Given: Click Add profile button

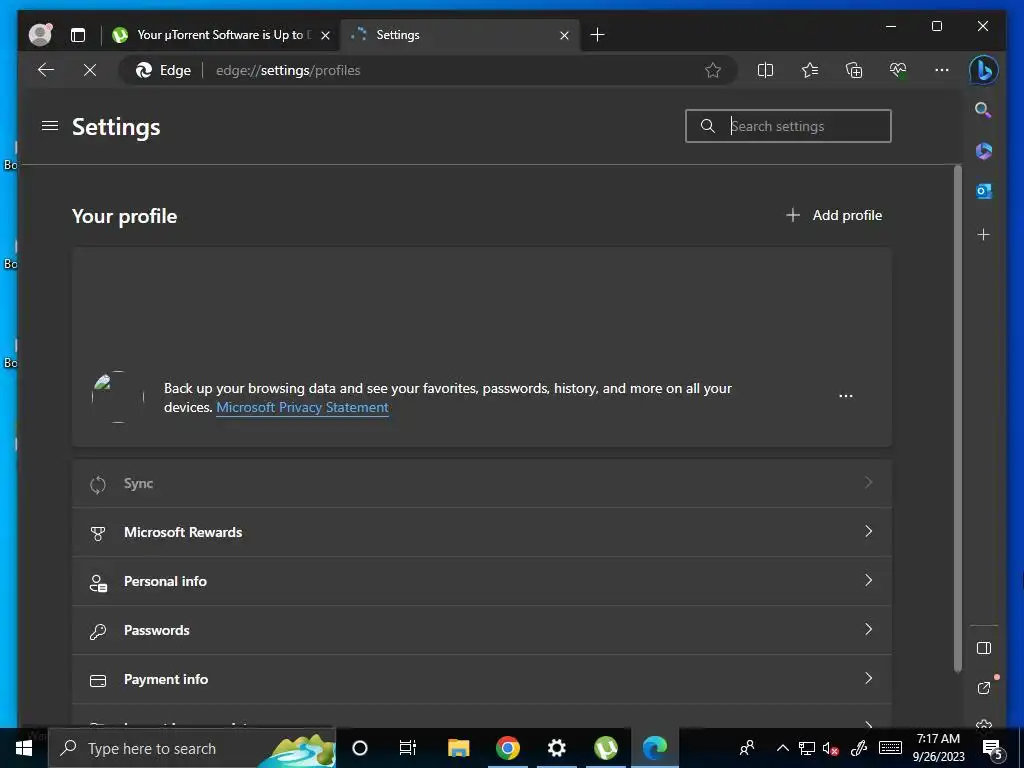Looking at the screenshot, I should click(834, 216).
